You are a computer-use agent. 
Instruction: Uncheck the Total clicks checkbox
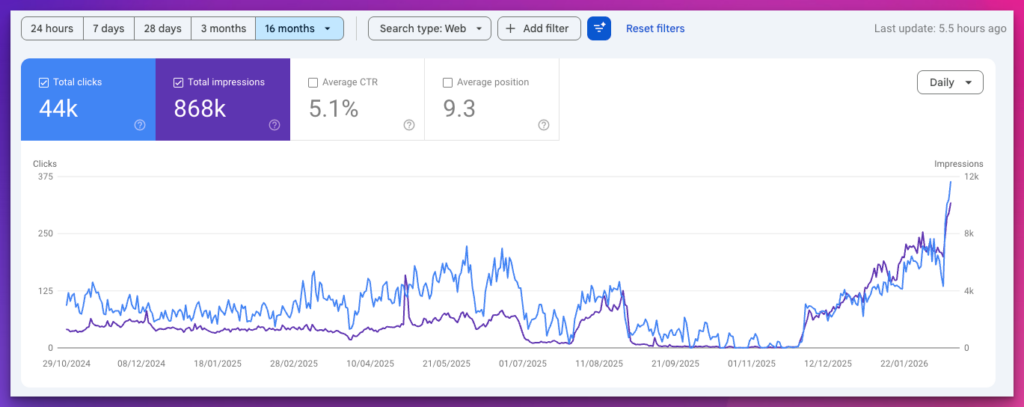[x=43, y=82]
